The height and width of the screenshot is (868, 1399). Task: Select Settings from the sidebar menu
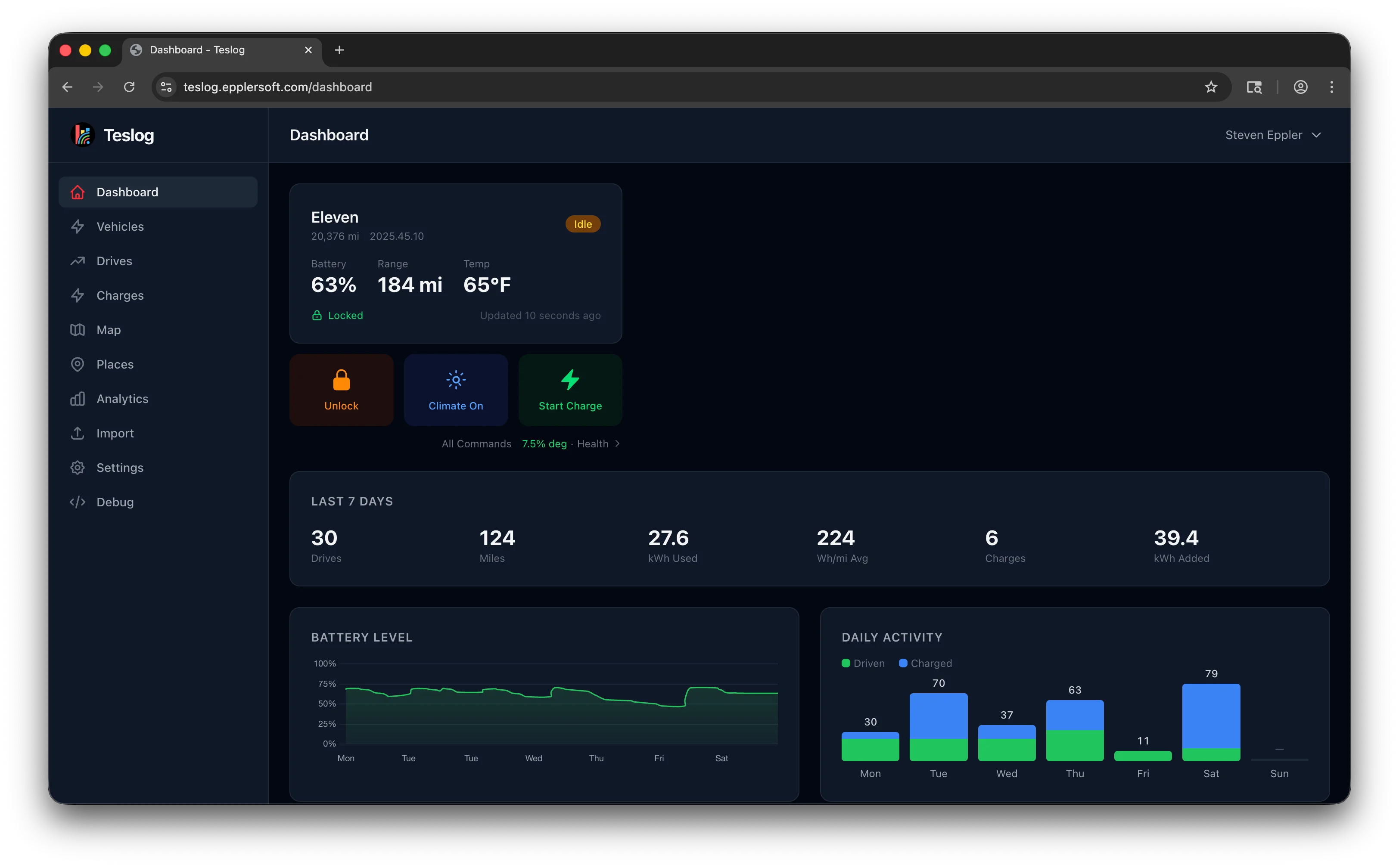(x=120, y=467)
